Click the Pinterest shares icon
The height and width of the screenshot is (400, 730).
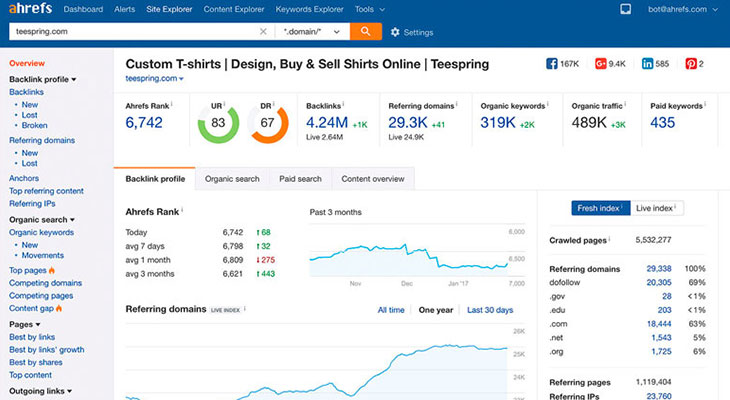(x=691, y=64)
